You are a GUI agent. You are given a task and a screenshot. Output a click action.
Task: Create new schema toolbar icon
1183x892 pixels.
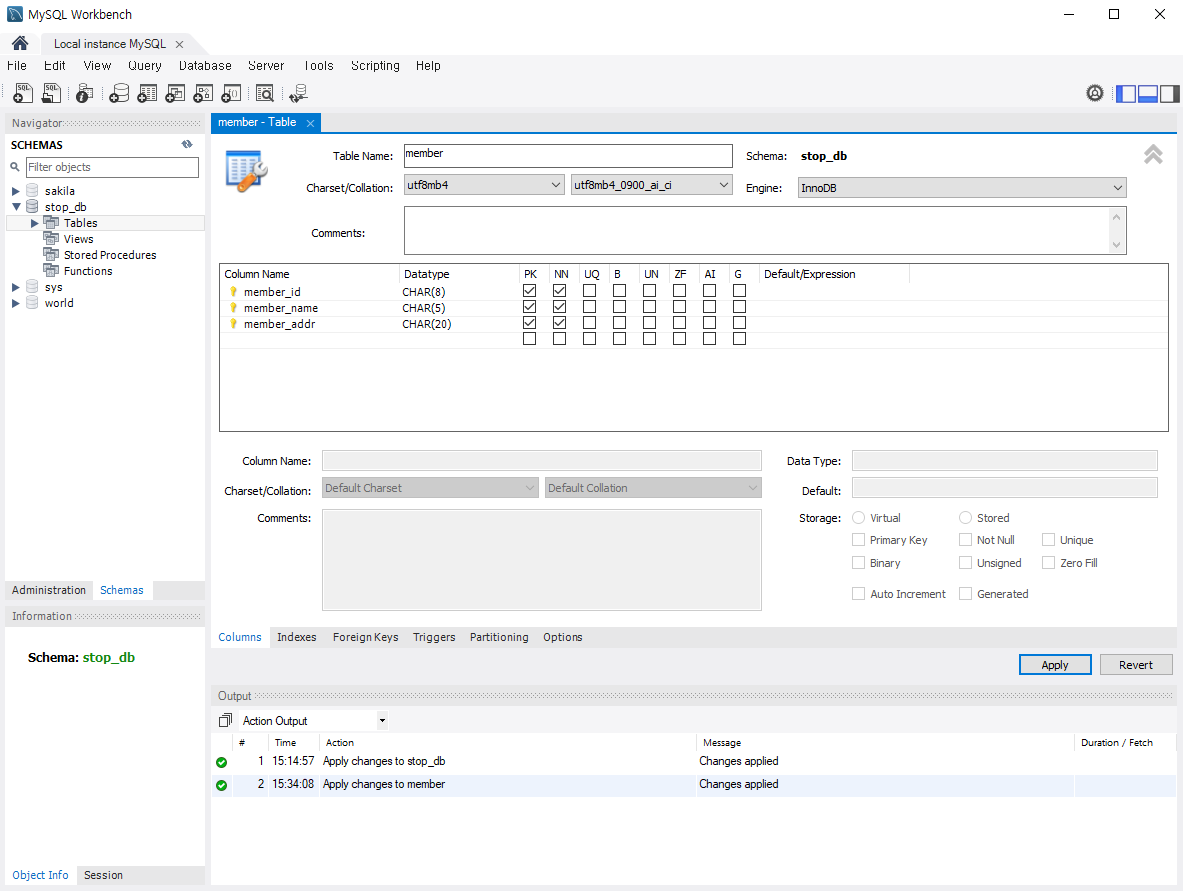(x=119, y=93)
